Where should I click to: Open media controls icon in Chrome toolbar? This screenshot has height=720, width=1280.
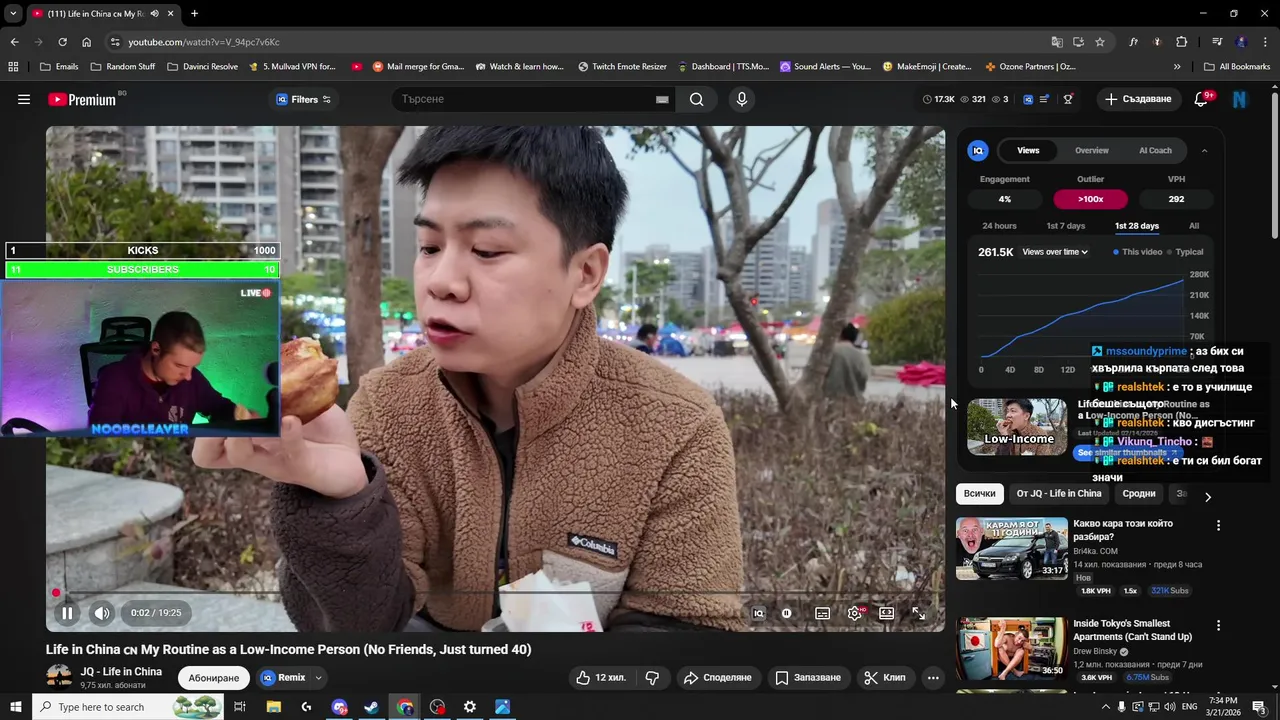coord(1217,42)
